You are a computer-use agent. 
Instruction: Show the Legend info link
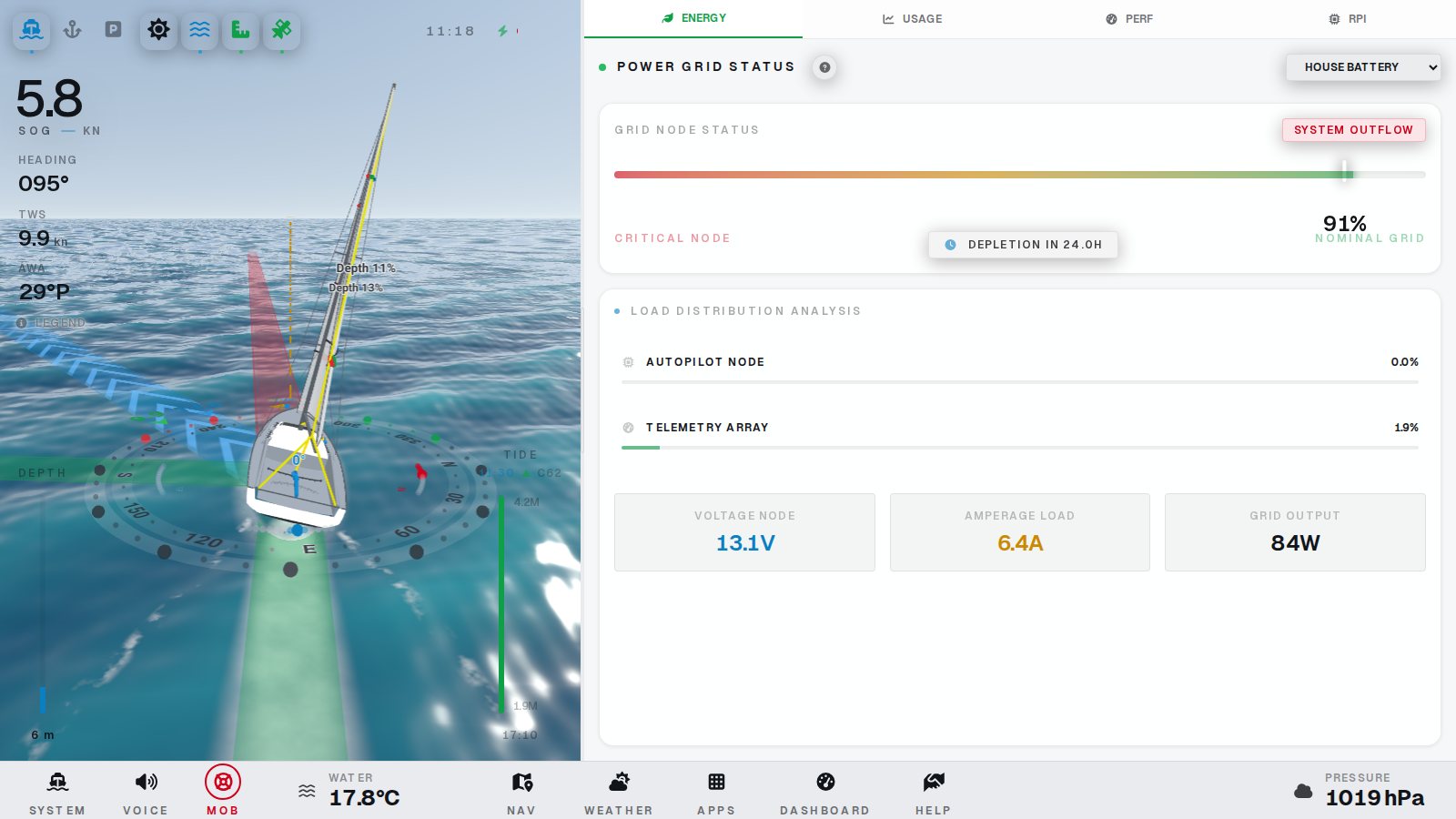point(51,323)
